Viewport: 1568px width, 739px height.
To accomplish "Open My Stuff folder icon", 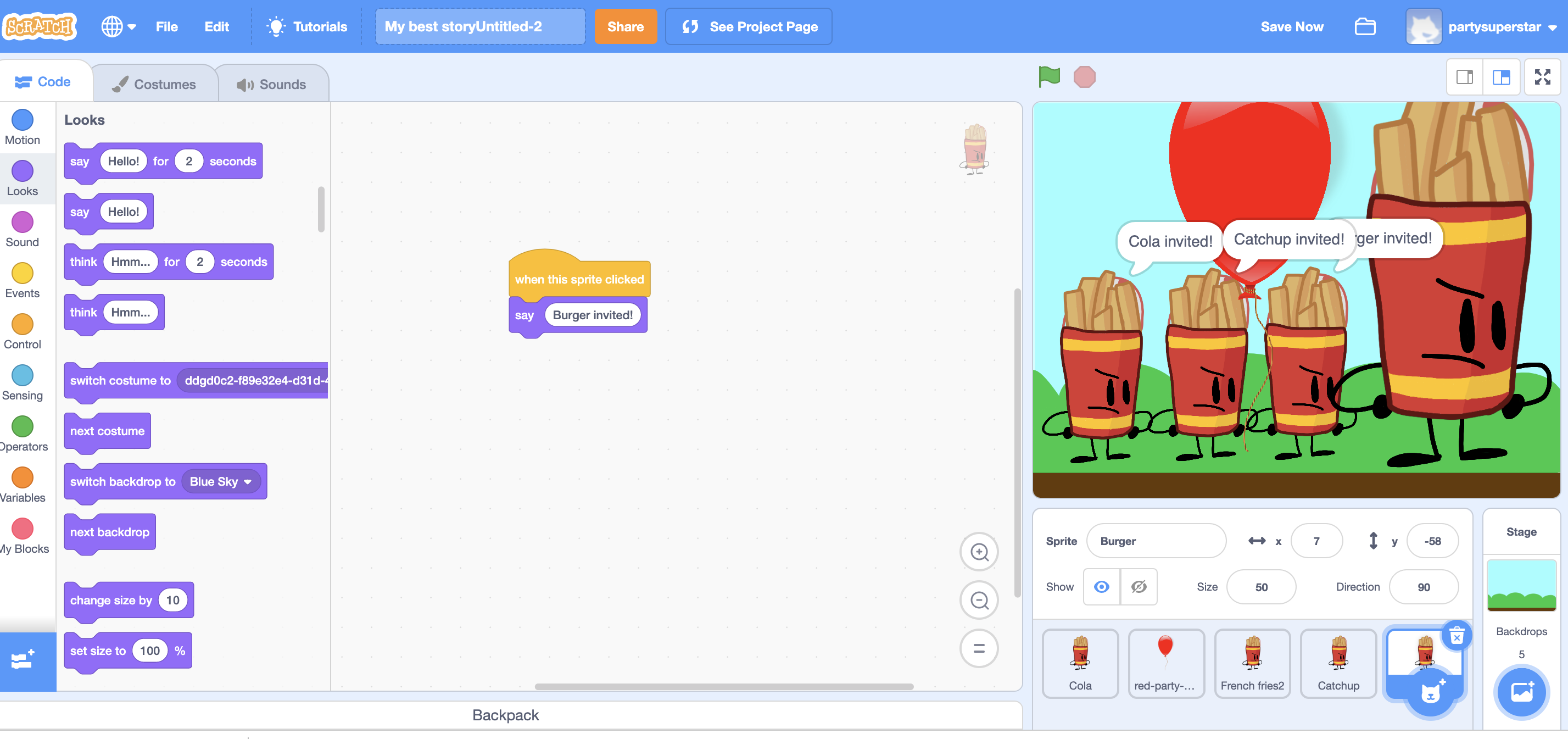I will tap(1365, 27).
